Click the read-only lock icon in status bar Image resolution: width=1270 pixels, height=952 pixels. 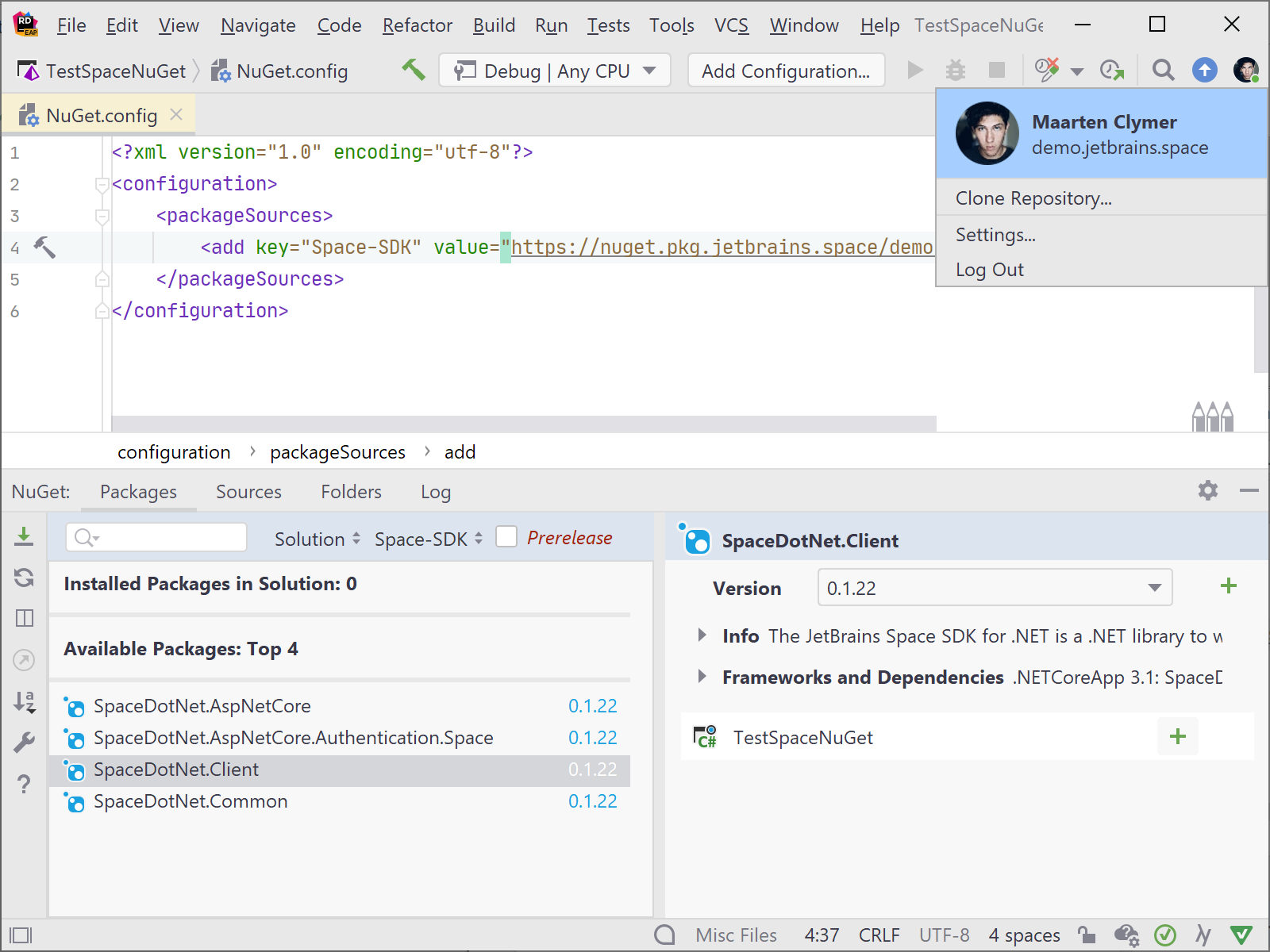(1087, 935)
